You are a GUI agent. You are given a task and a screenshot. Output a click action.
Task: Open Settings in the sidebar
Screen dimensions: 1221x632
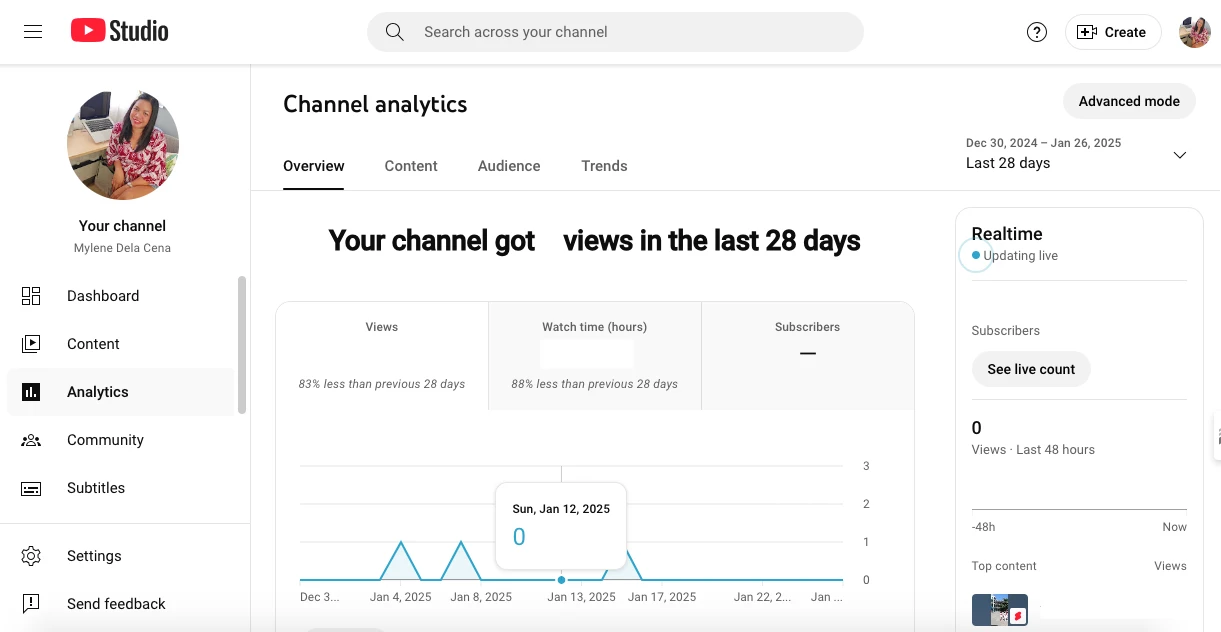tap(120, 556)
